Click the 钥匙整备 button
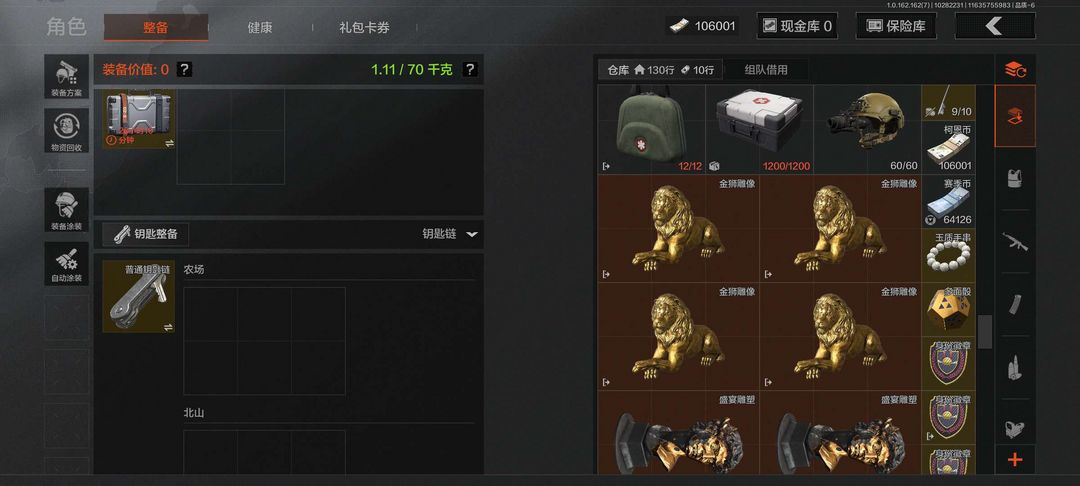This screenshot has width=1080, height=486. pyautogui.click(x=146, y=234)
